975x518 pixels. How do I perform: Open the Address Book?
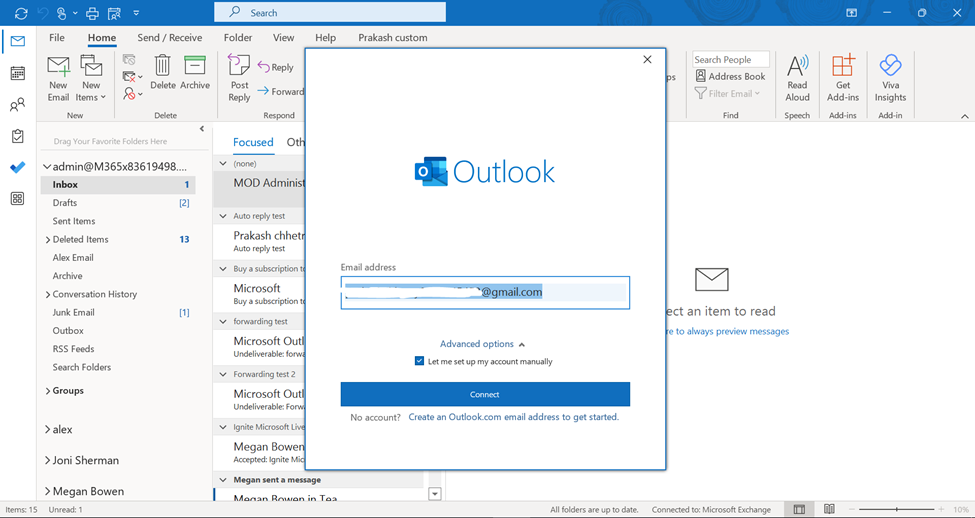tap(731, 76)
